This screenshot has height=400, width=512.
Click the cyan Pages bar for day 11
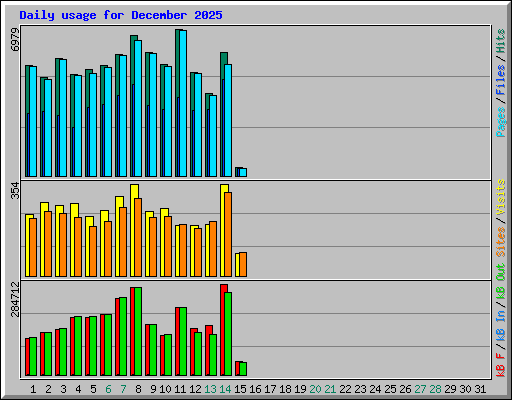coord(183,103)
